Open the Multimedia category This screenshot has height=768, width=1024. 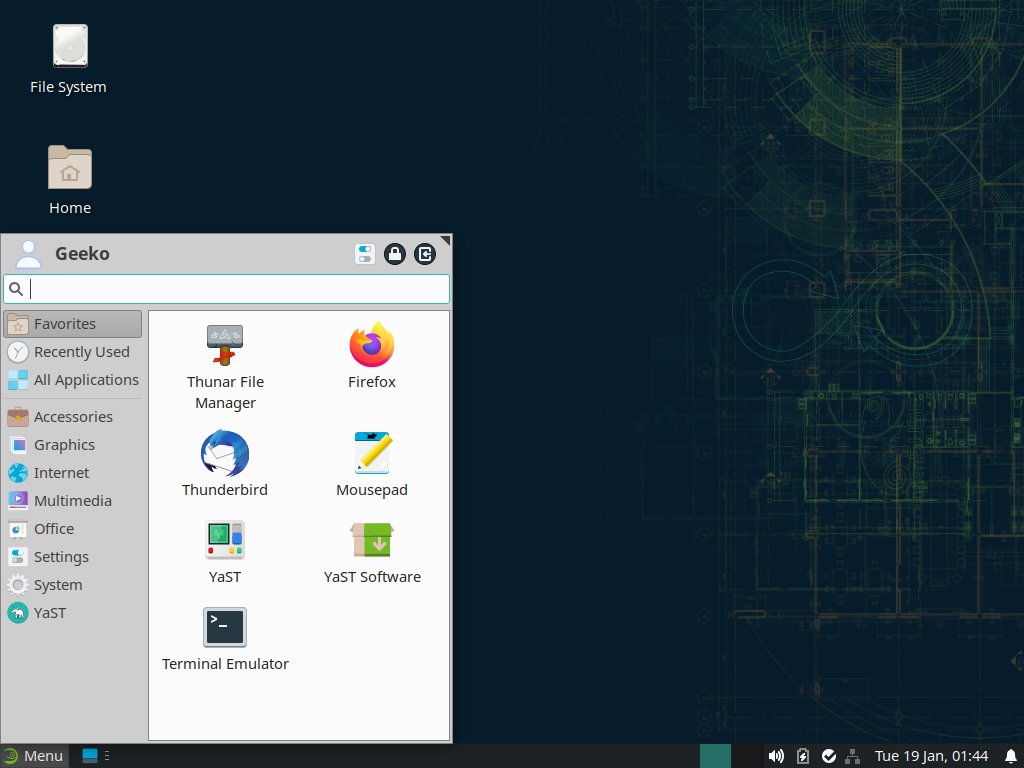pyautogui.click(x=72, y=501)
